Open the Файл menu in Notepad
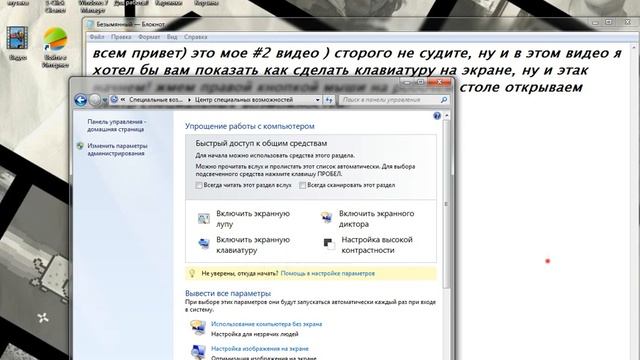Image resolution: width=640 pixels, height=360 pixels. (x=97, y=37)
